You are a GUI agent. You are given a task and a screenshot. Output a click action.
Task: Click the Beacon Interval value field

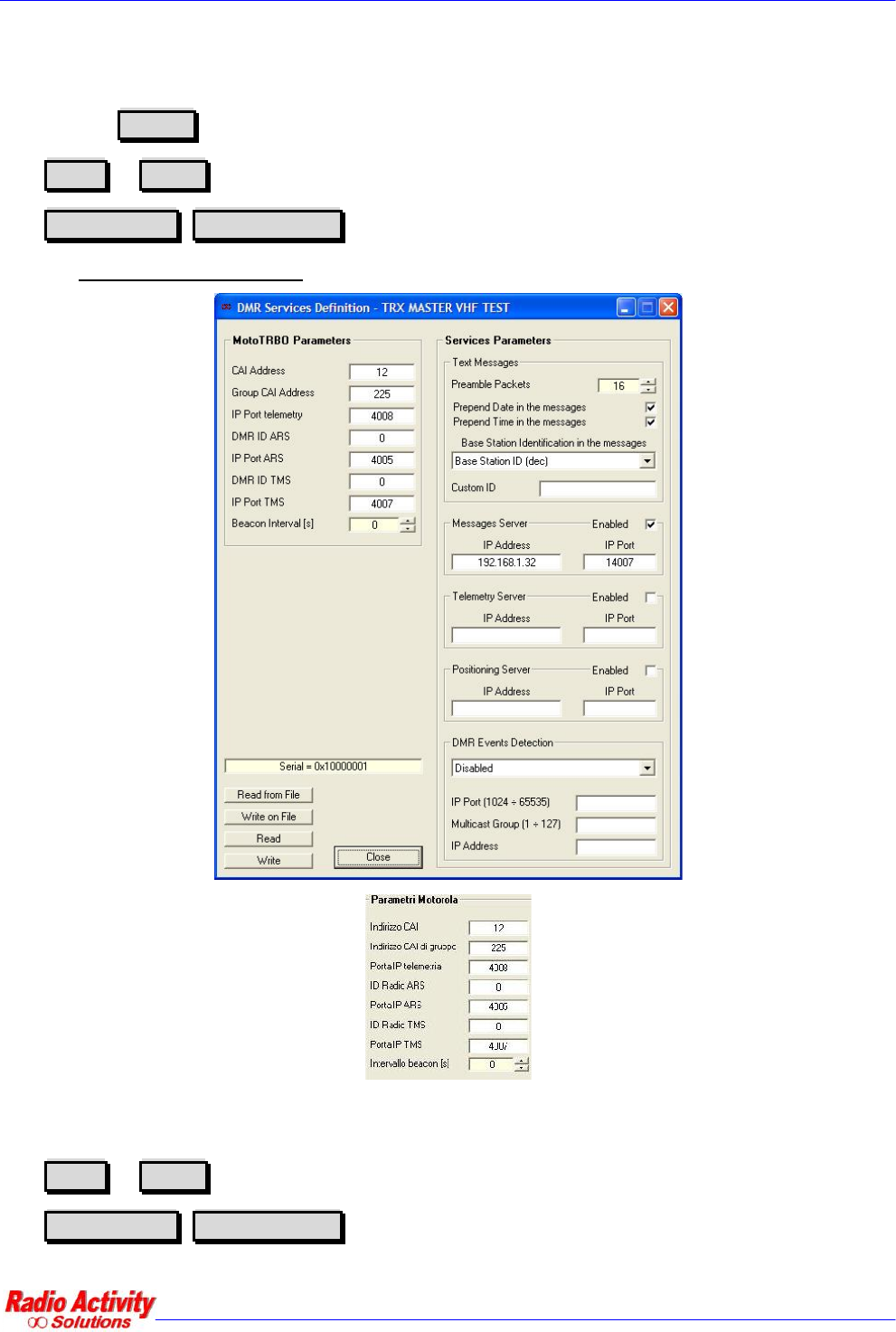pos(374,525)
